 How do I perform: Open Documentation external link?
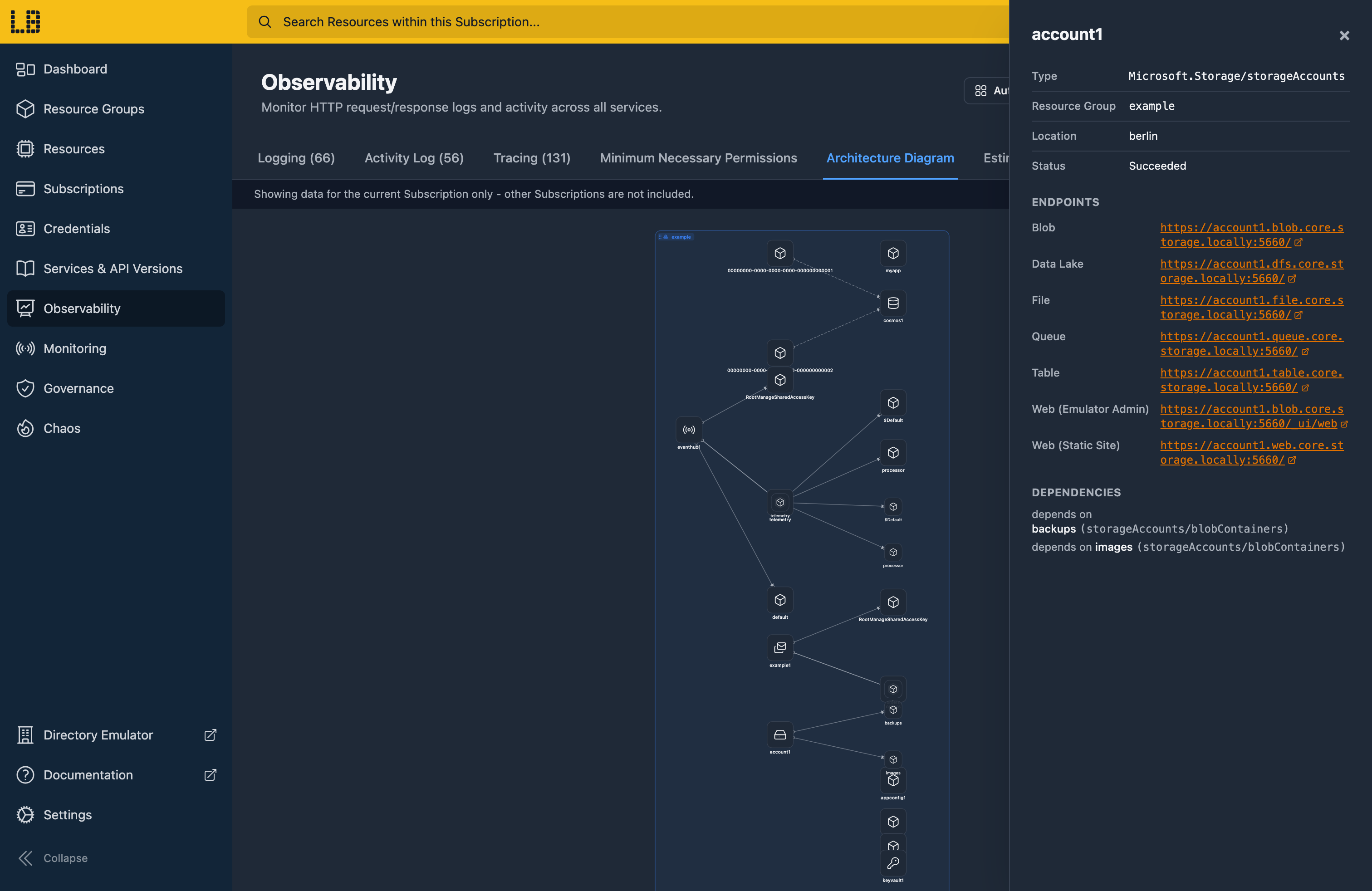click(117, 774)
